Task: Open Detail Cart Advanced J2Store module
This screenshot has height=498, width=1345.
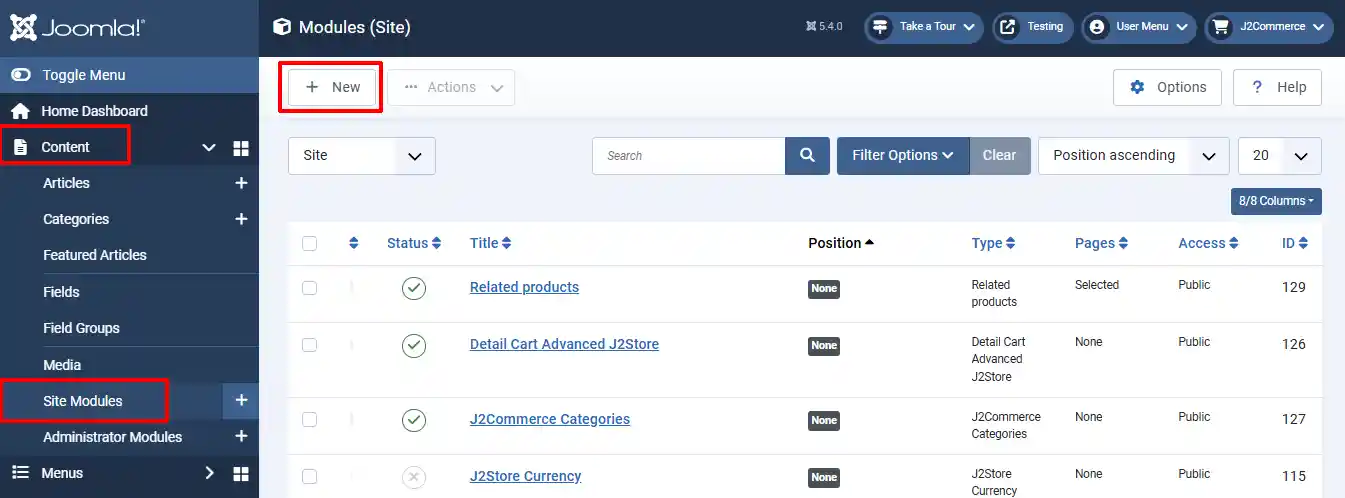Action: [564, 344]
